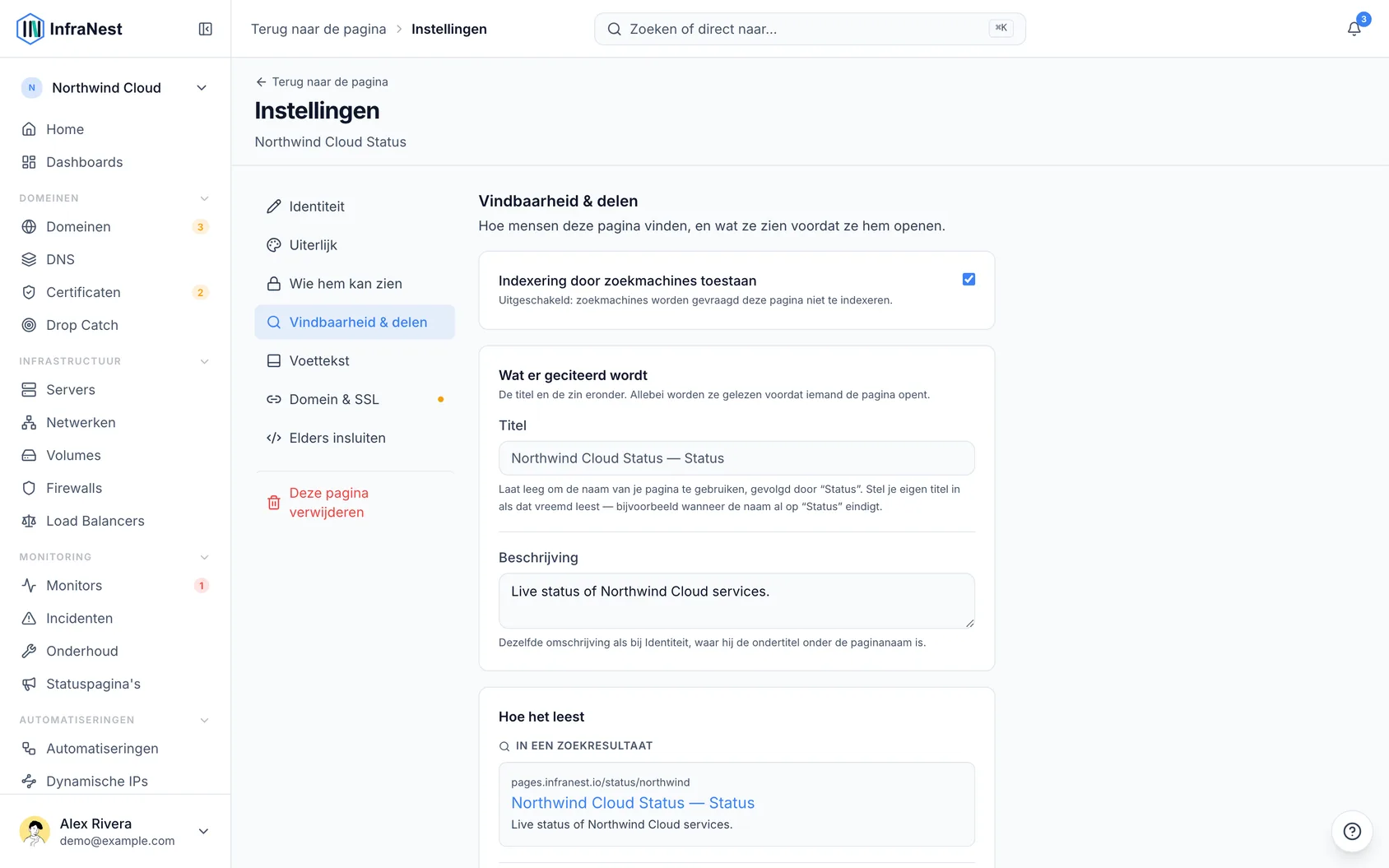Go to Dashboards in the sidebar

tap(114, 162)
